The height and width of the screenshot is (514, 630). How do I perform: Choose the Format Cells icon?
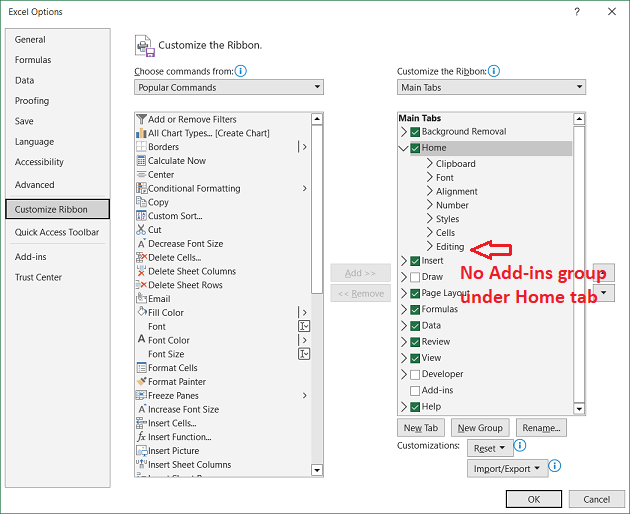141,368
